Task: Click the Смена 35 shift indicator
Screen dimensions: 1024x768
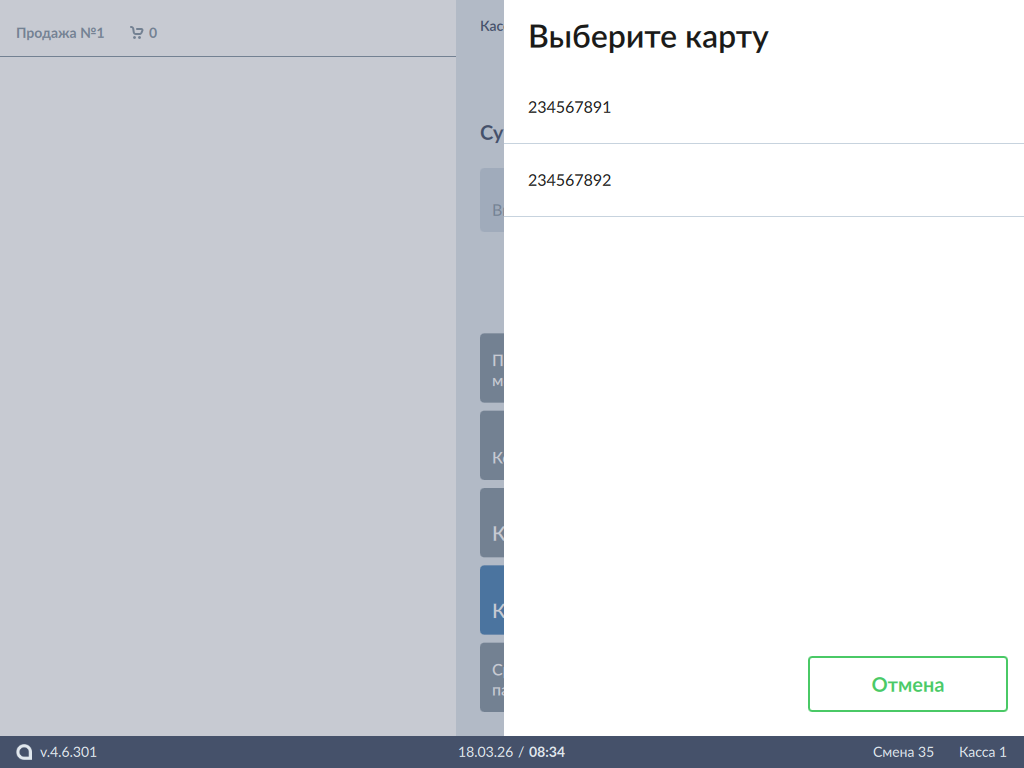Action: (903, 752)
